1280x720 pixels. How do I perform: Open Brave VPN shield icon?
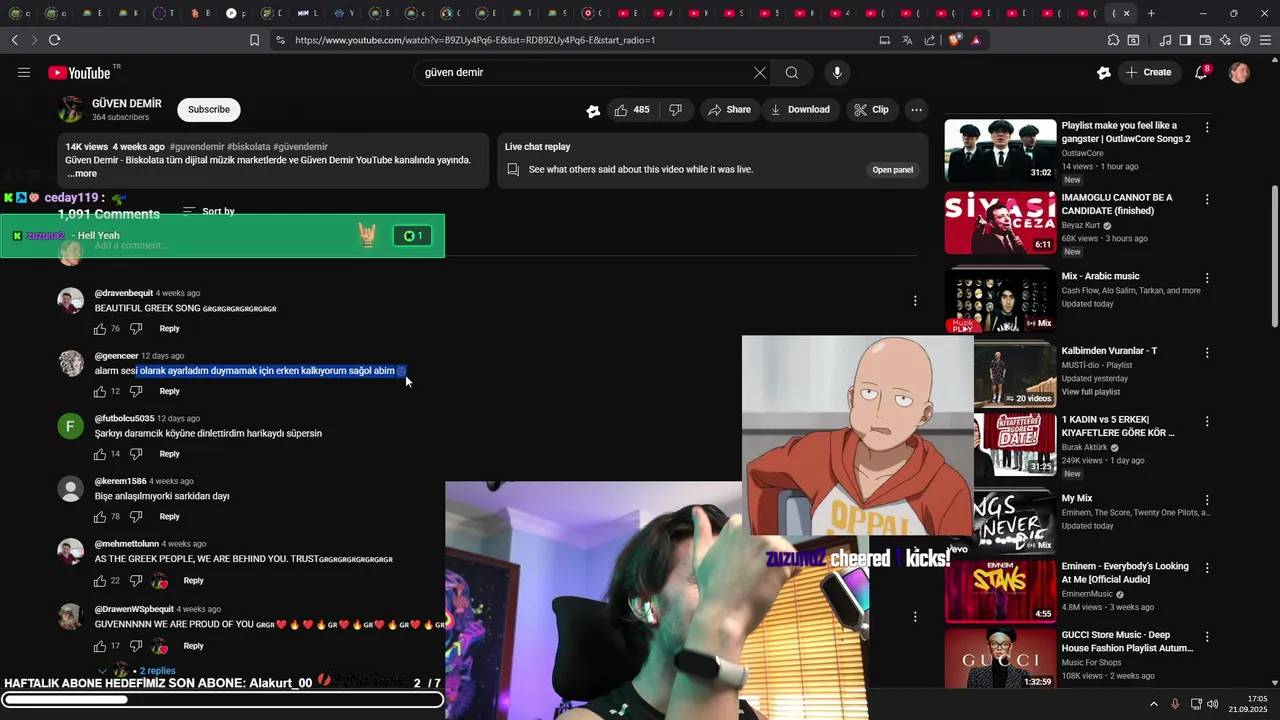(1245, 40)
